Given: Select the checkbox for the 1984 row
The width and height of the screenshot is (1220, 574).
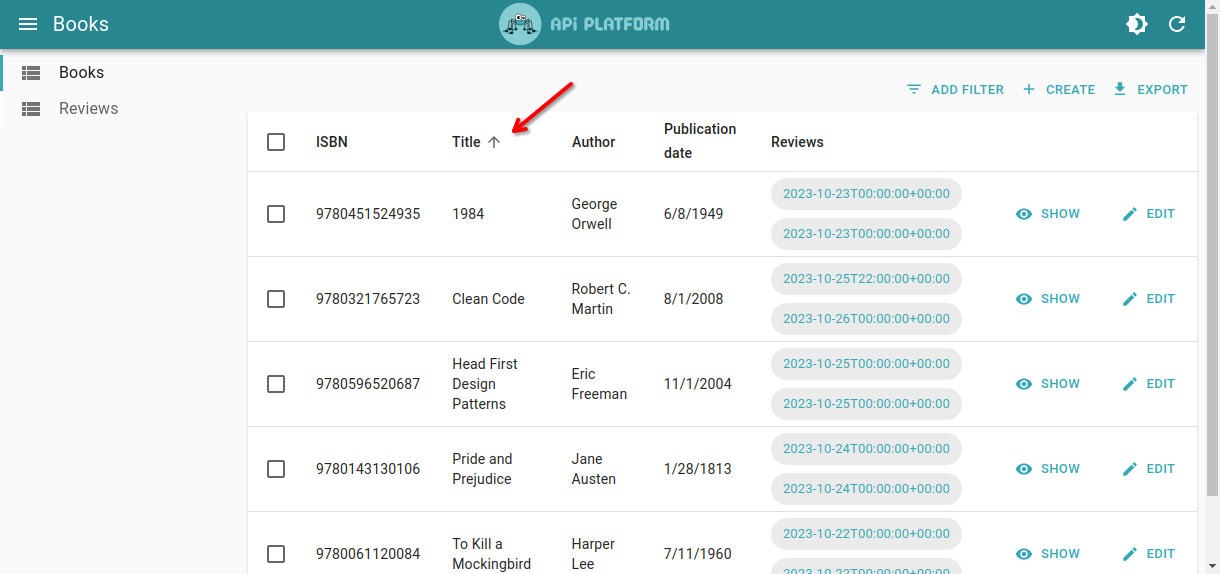Looking at the screenshot, I should click(276, 214).
